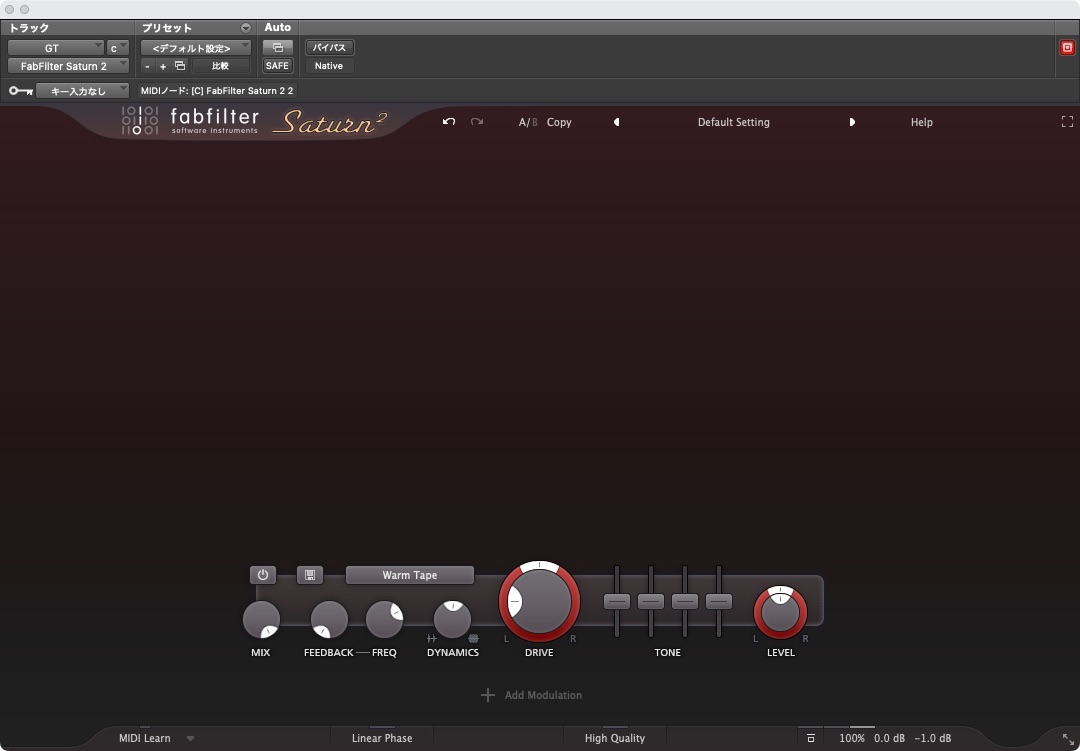Open the FabFilter Saturn 2 plugin selector dropdown
Viewport: 1080px width, 751px height.
(x=68, y=65)
